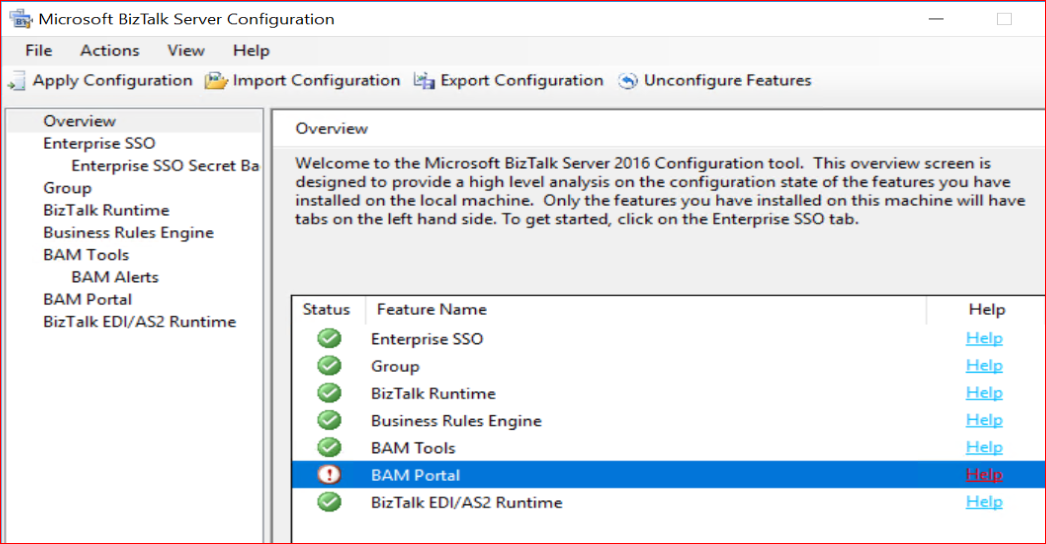Select BAM Alerts in the sidebar tree
The width and height of the screenshot is (1046, 544).
[x=114, y=277]
